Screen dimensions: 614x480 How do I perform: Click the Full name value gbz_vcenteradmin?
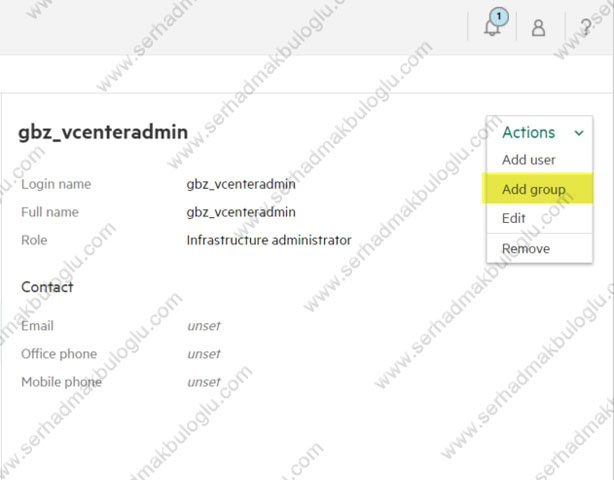click(x=241, y=212)
